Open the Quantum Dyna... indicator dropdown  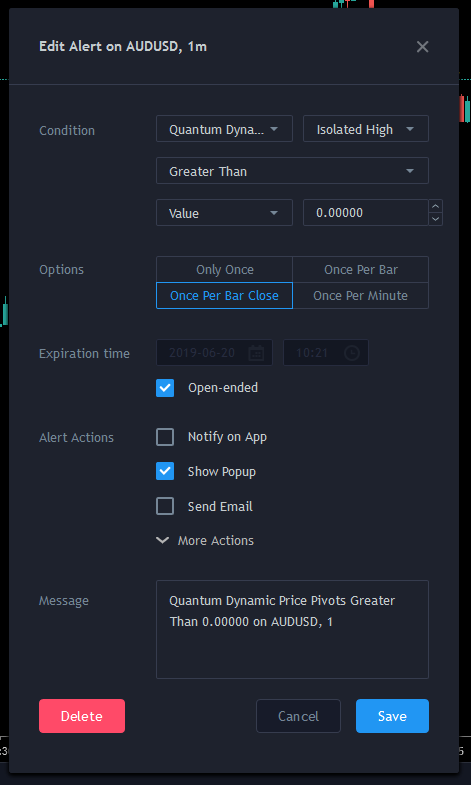point(224,129)
